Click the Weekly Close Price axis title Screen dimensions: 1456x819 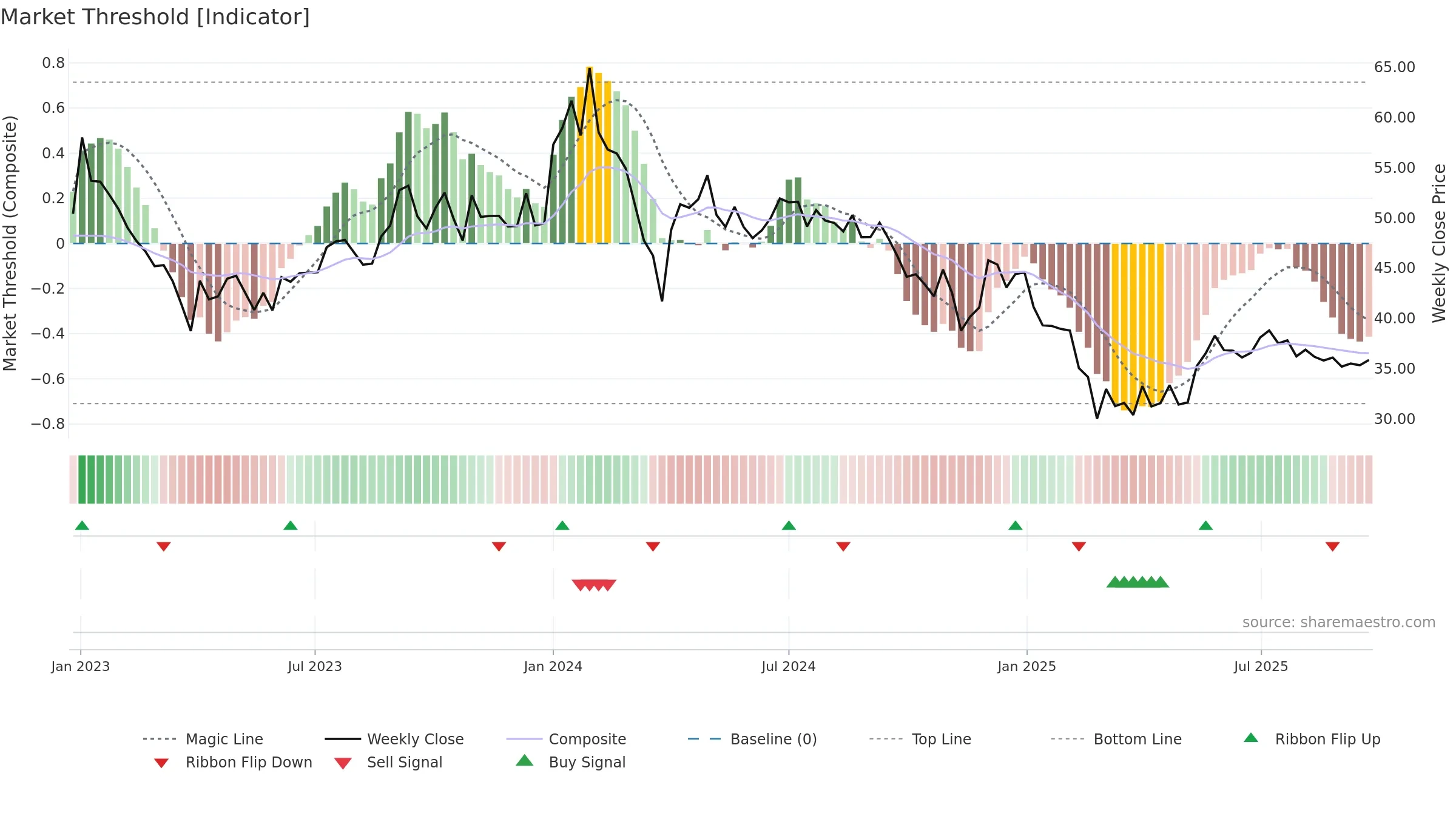pos(1439,243)
